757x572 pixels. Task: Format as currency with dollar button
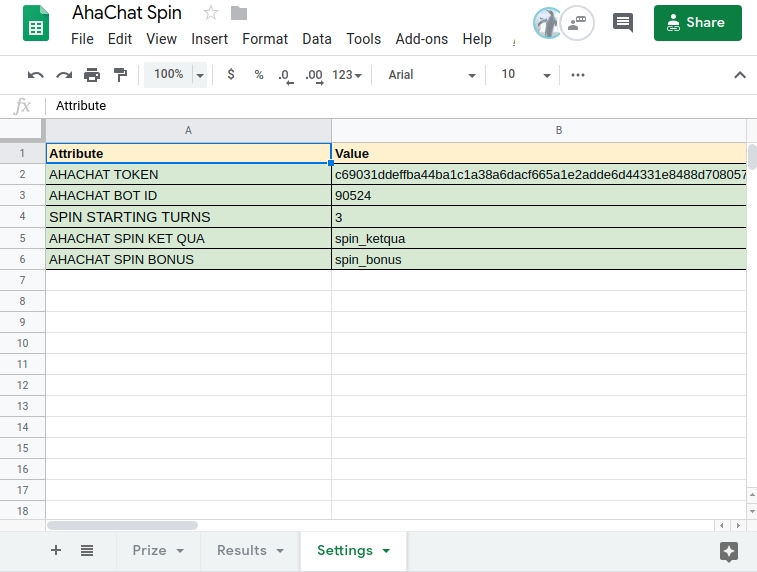point(231,75)
